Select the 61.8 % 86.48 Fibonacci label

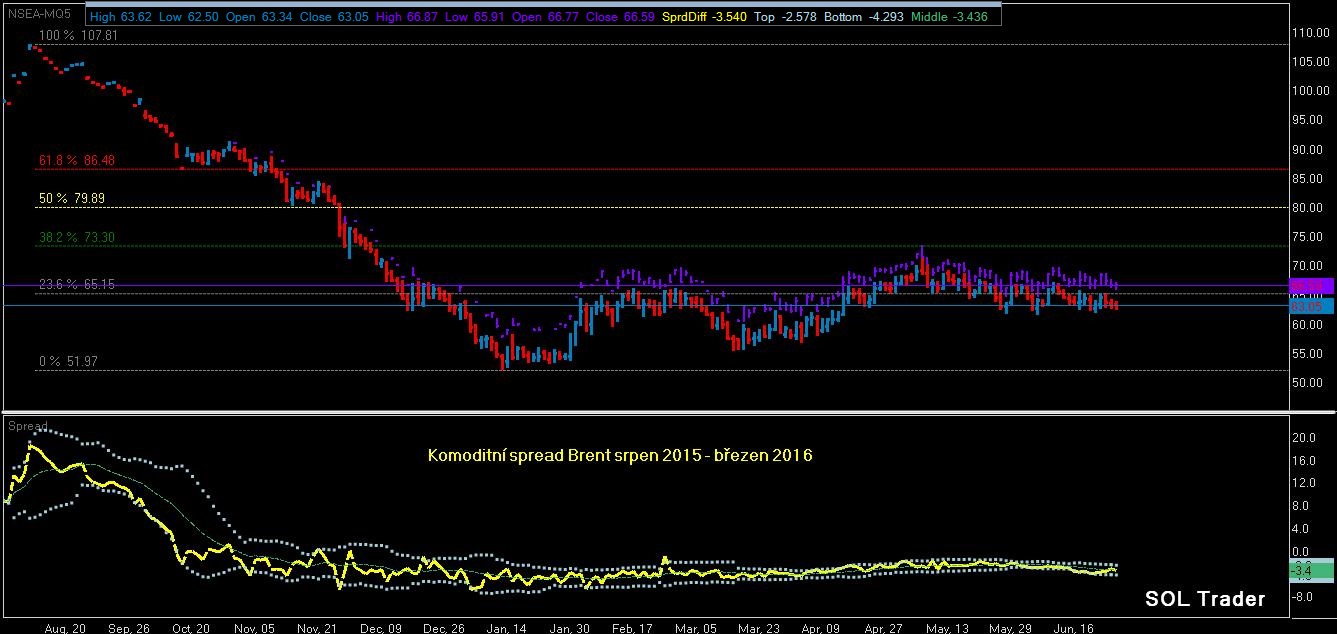(77, 160)
